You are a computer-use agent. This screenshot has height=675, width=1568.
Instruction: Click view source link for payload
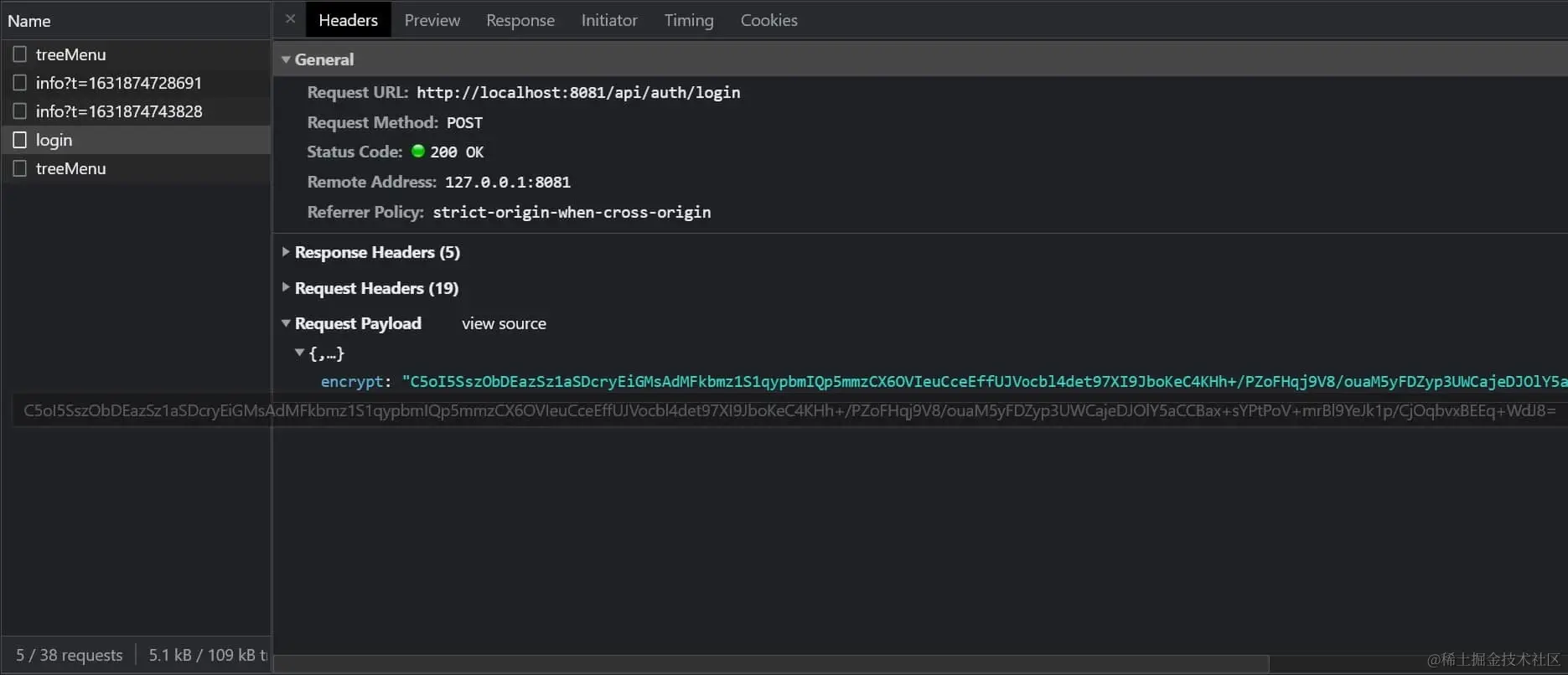point(504,323)
